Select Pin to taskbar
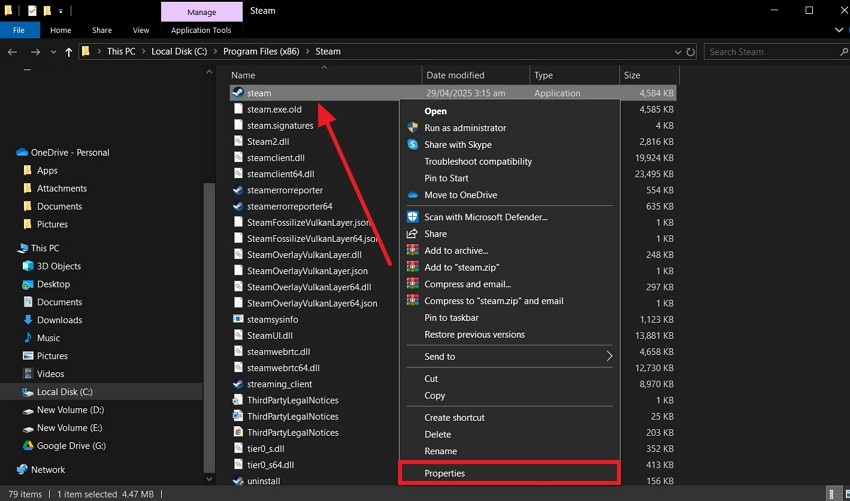Image resolution: width=850 pixels, height=501 pixels. pos(452,318)
